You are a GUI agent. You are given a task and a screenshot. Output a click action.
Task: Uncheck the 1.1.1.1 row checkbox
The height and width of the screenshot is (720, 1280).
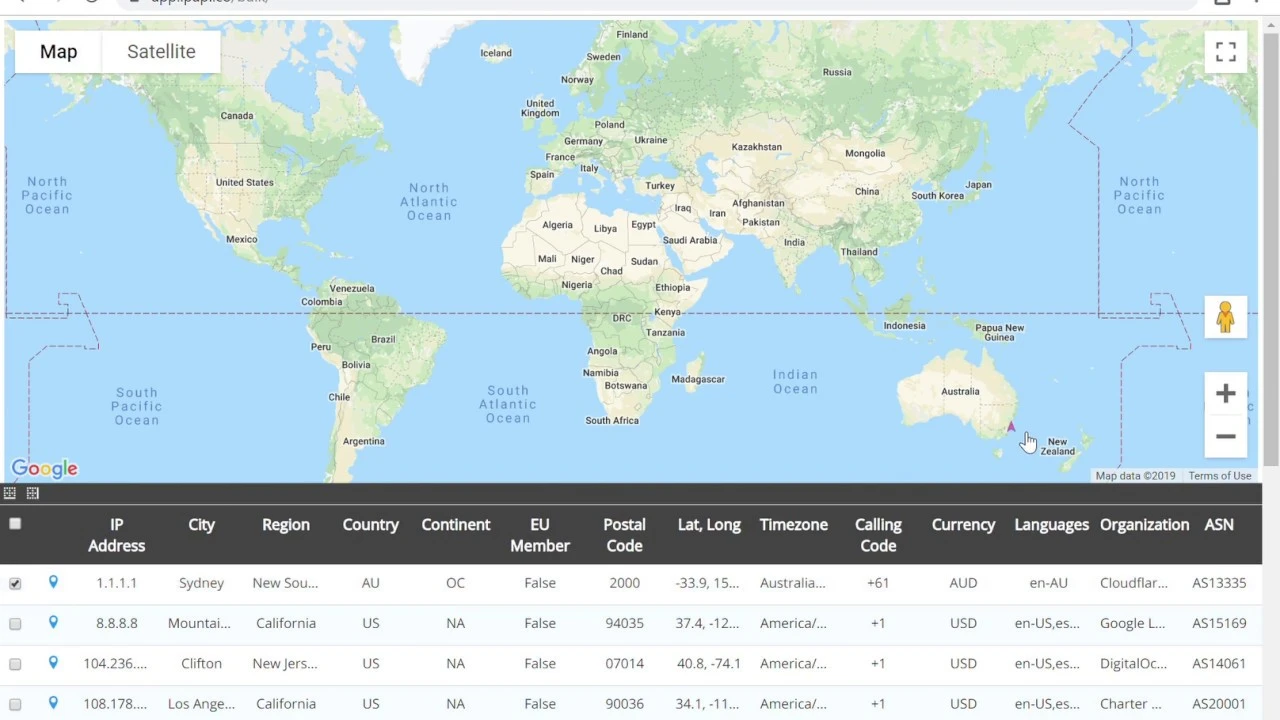click(15, 583)
